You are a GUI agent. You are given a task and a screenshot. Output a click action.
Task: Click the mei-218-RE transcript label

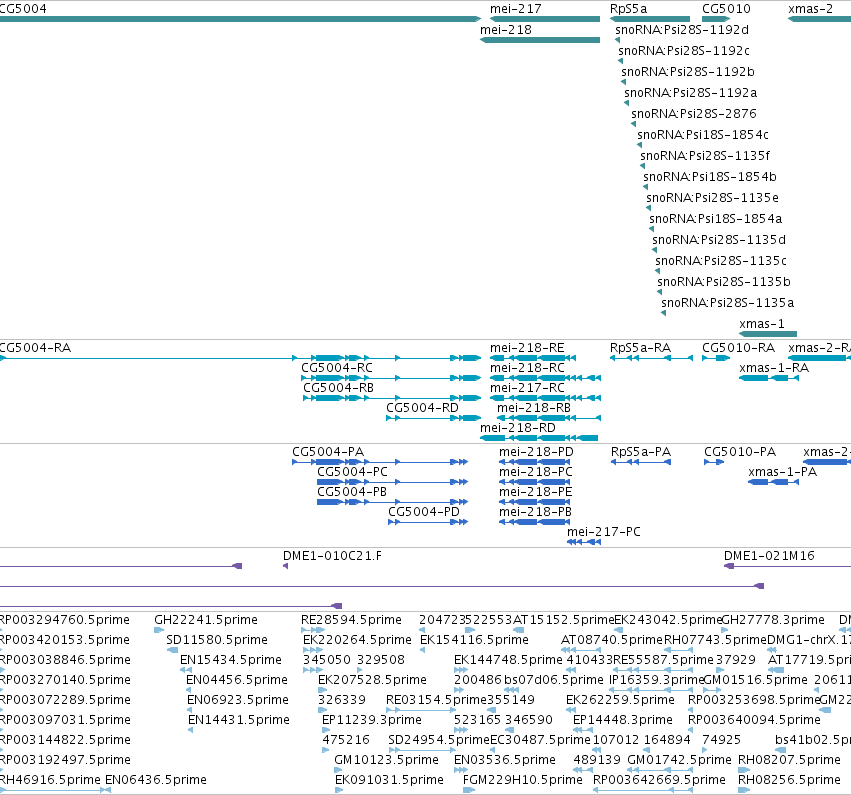(x=527, y=348)
